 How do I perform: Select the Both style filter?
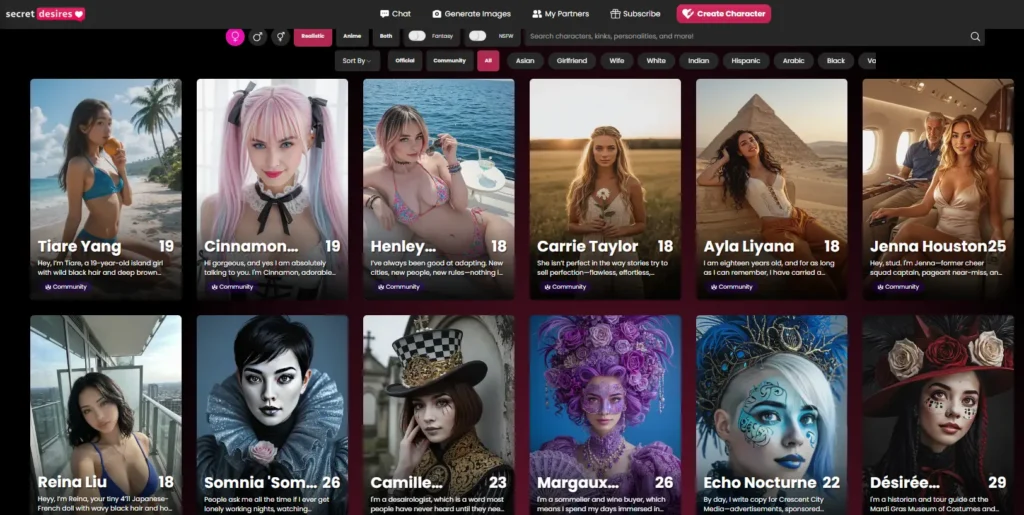tap(386, 37)
